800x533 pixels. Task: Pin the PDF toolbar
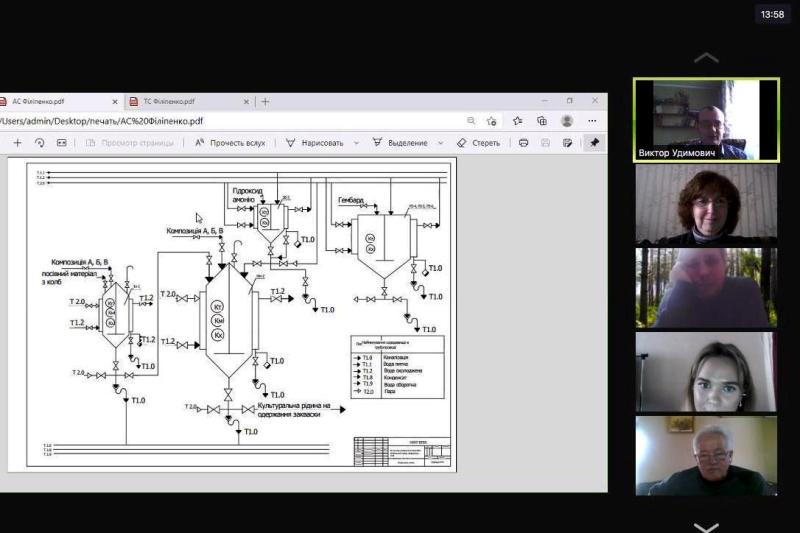click(594, 143)
